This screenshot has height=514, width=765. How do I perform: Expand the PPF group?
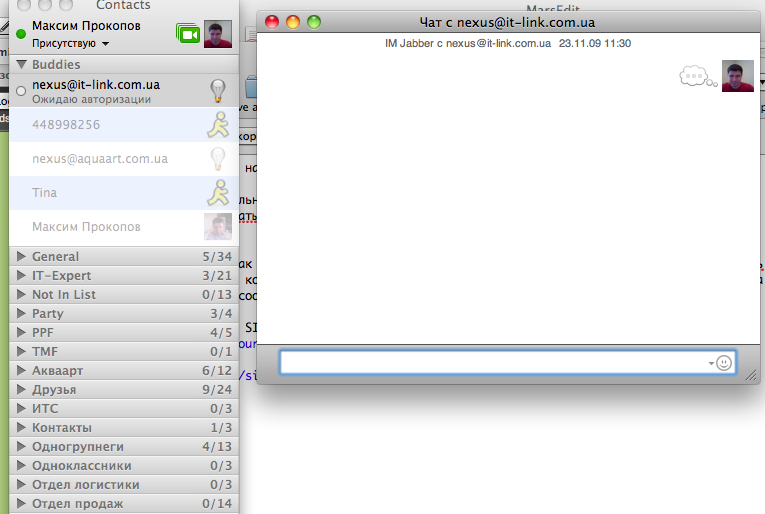tap(21, 332)
